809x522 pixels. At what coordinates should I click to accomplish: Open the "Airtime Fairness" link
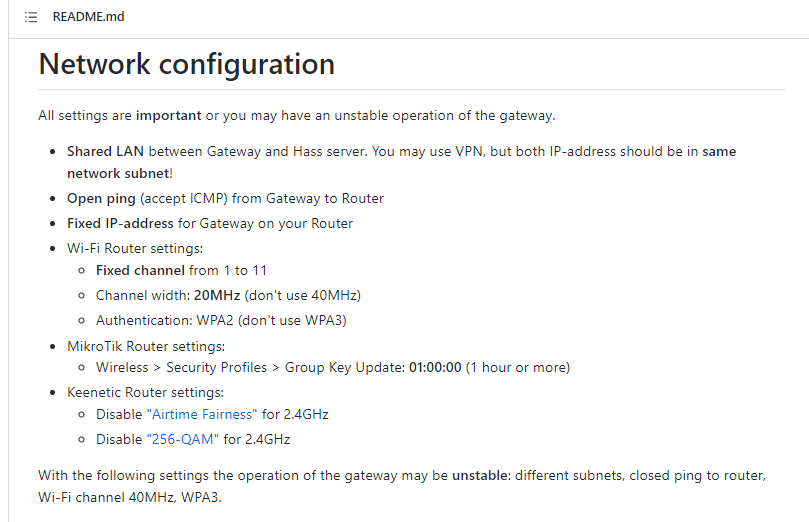202,414
